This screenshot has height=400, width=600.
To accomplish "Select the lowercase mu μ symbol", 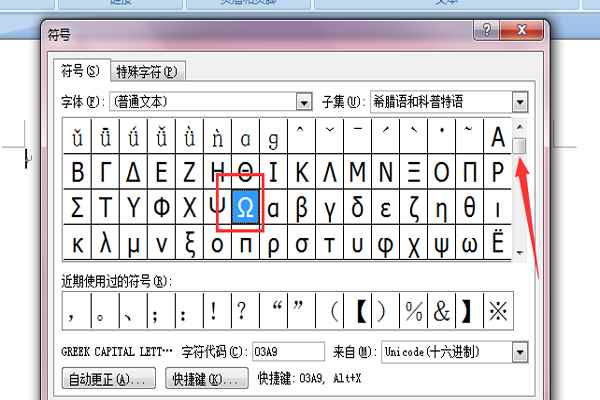I will [x=133, y=242].
